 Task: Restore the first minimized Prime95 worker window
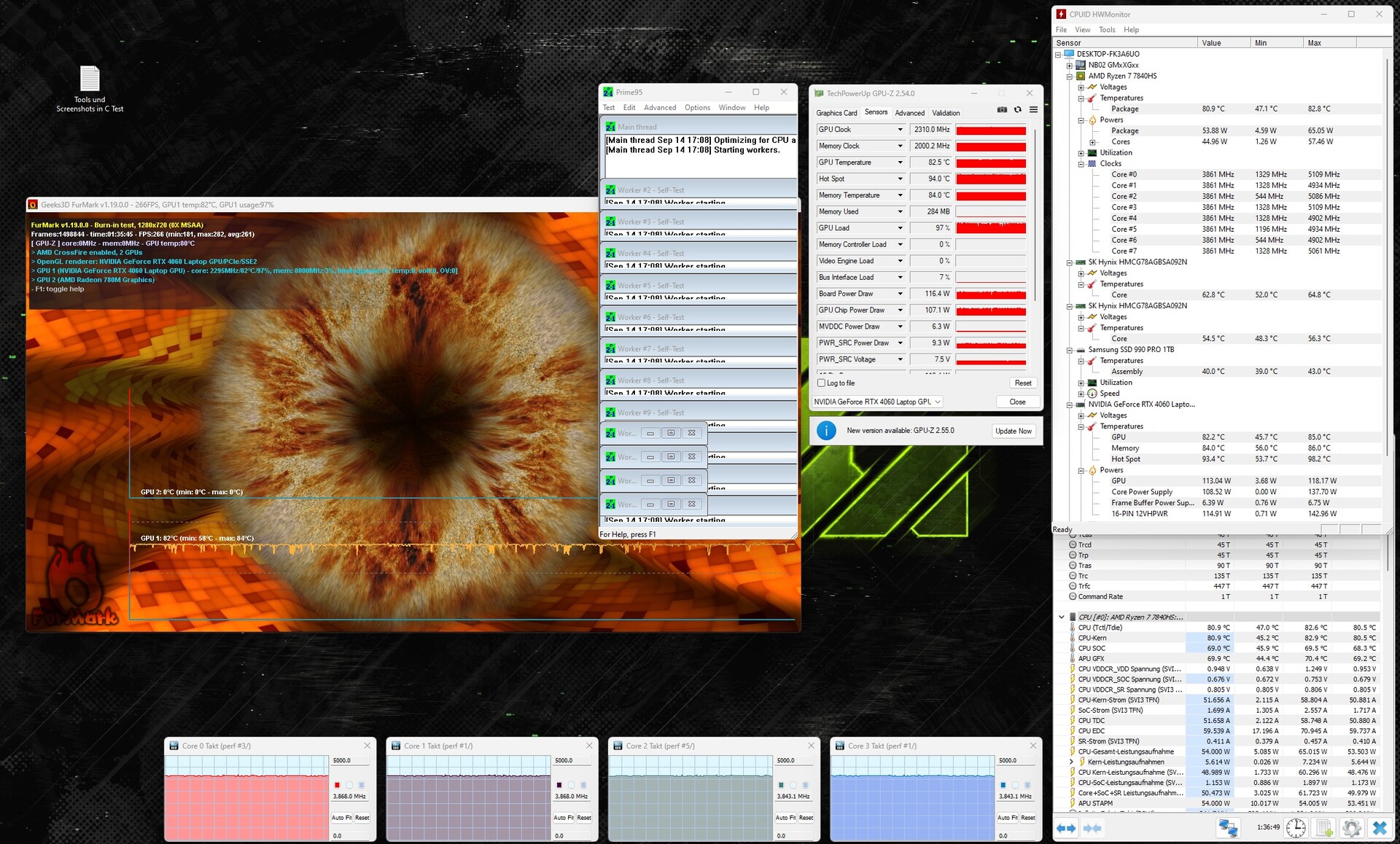[671, 433]
